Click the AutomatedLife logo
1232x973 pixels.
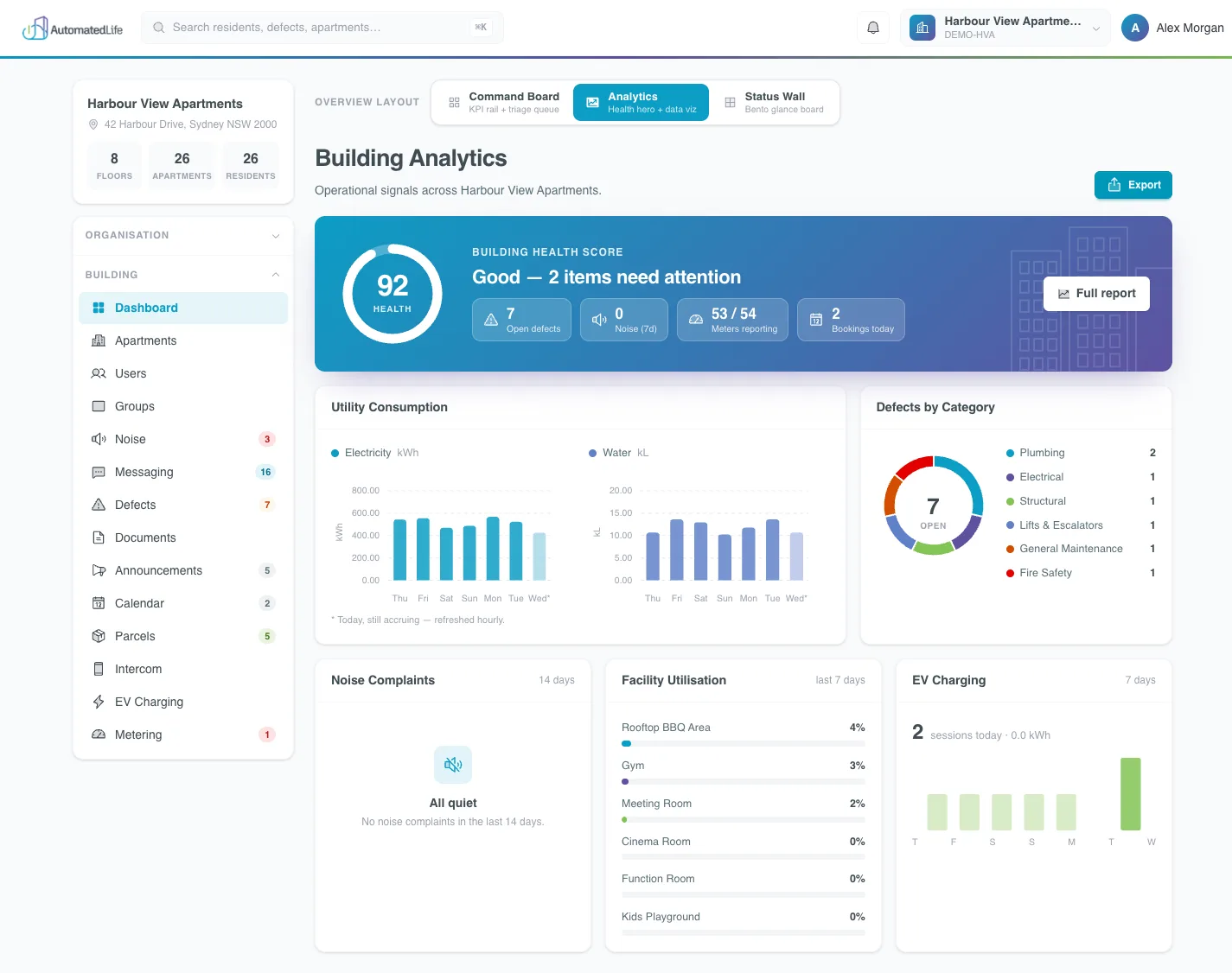coord(73,29)
